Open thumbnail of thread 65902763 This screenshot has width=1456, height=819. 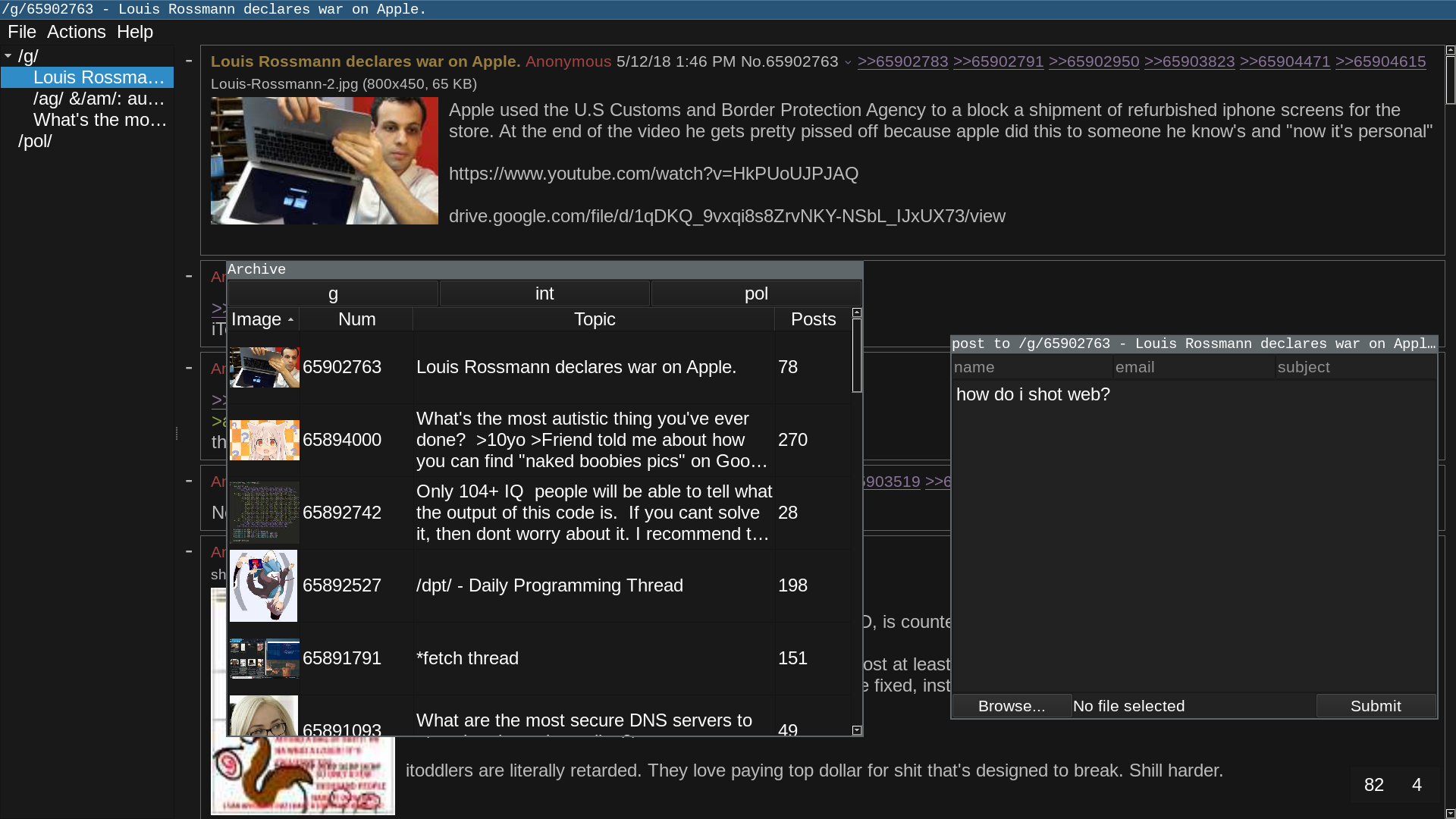(265, 367)
